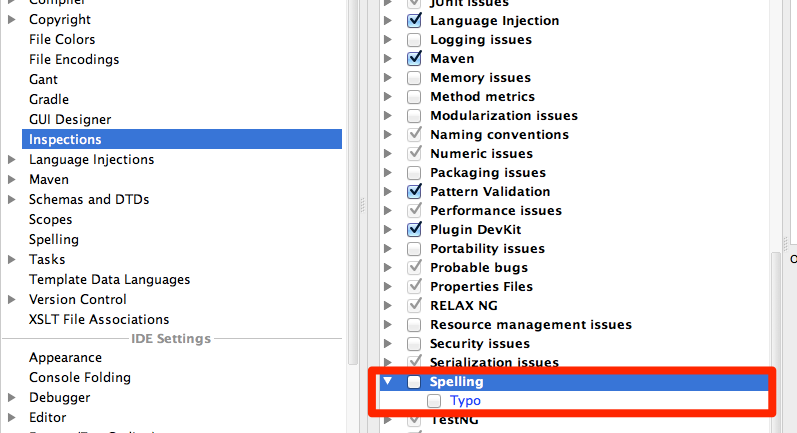This screenshot has height=433, width=797.
Task: Enable the Spelling inspection checkbox
Action: click(x=413, y=382)
